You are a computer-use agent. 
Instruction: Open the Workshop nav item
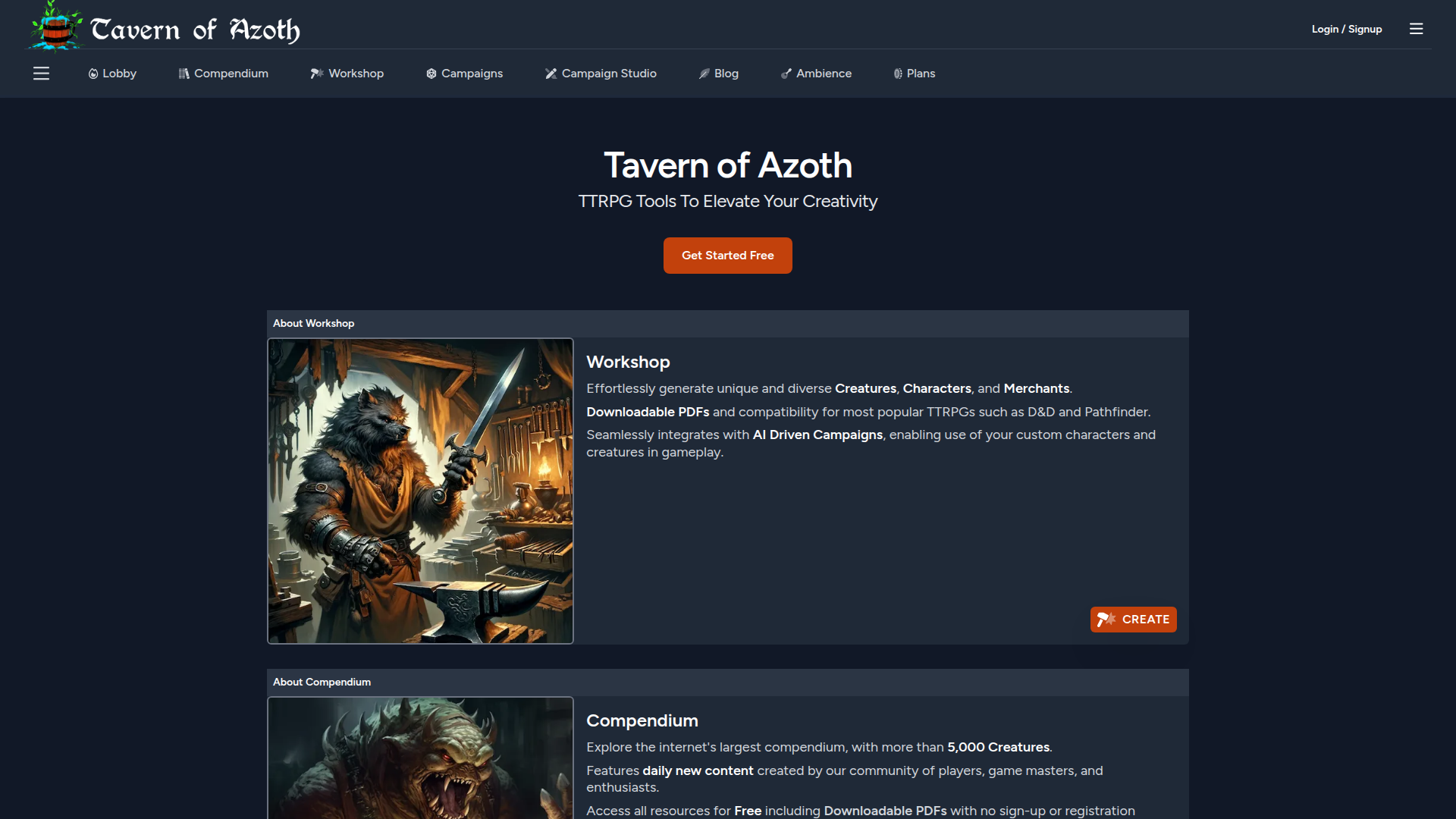pyautogui.click(x=347, y=74)
